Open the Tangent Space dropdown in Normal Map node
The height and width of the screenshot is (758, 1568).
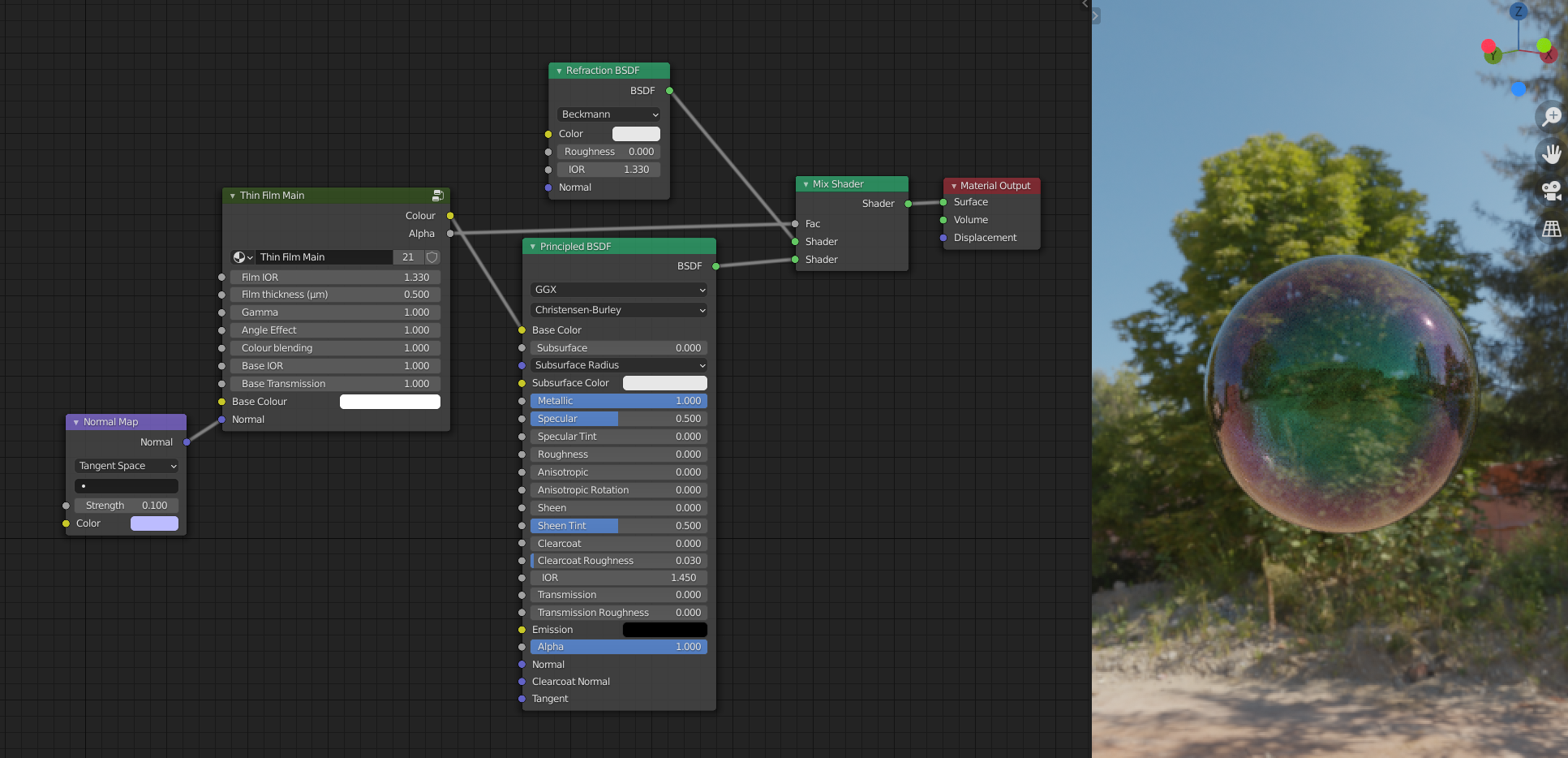[127, 466]
